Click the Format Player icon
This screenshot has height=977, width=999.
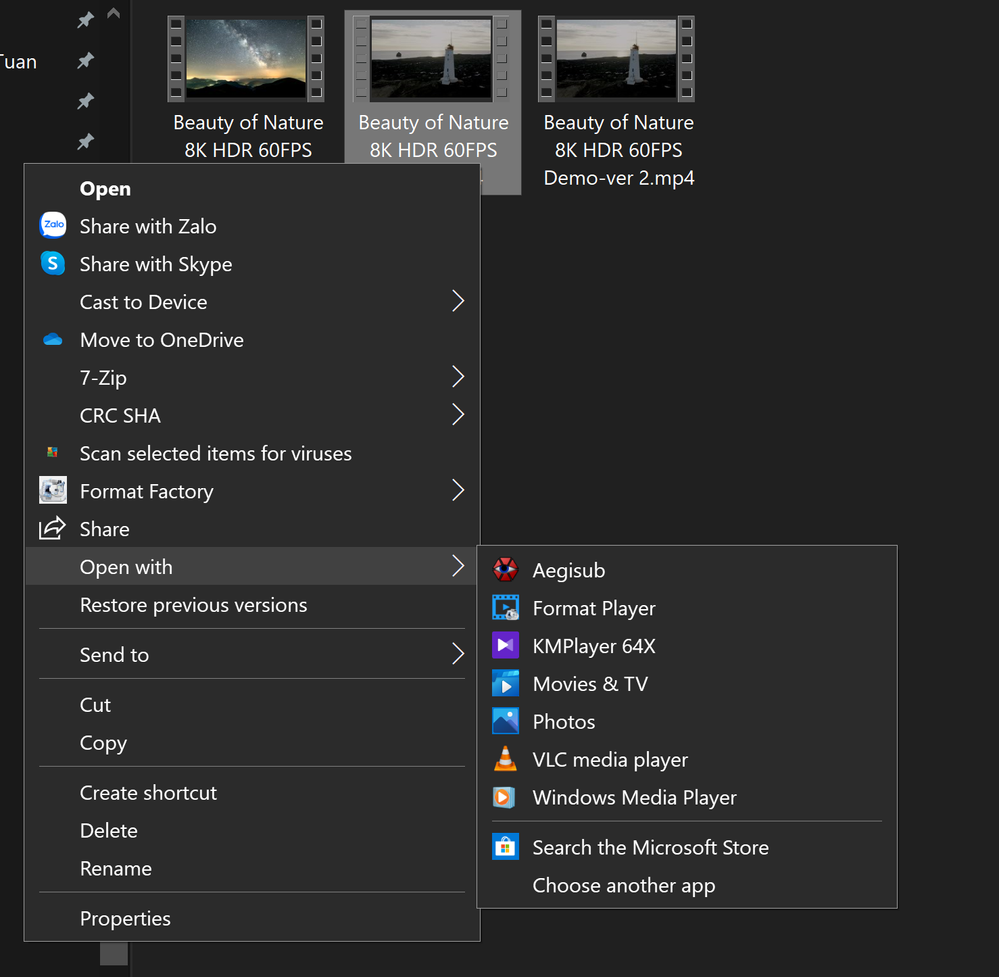[505, 609]
